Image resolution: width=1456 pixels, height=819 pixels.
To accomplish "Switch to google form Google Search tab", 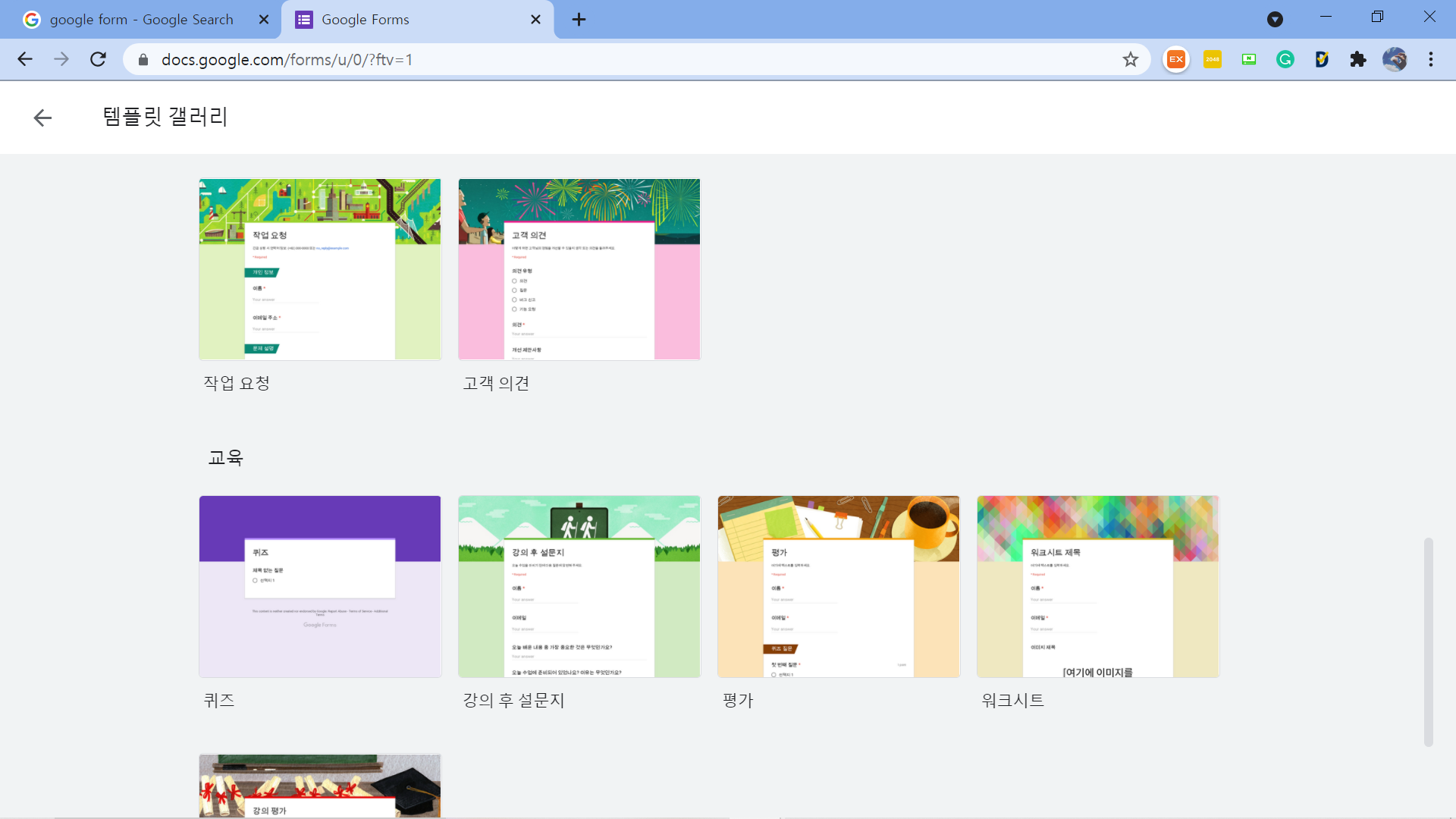I will [x=141, y=20].
